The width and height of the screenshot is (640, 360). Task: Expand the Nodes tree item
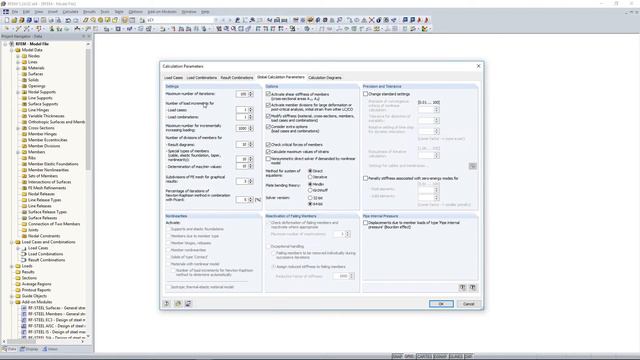pyautogui.click(x=18, y=56)
